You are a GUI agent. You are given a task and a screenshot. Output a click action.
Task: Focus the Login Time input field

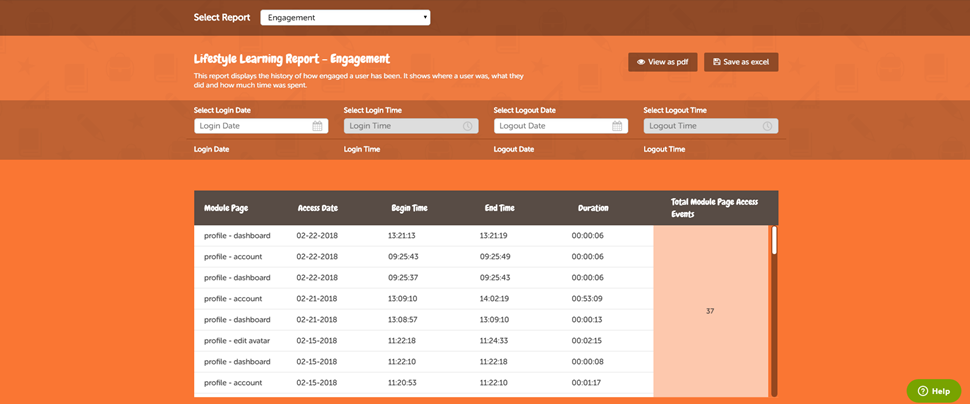pyautogui.click(x=402, y=126)
